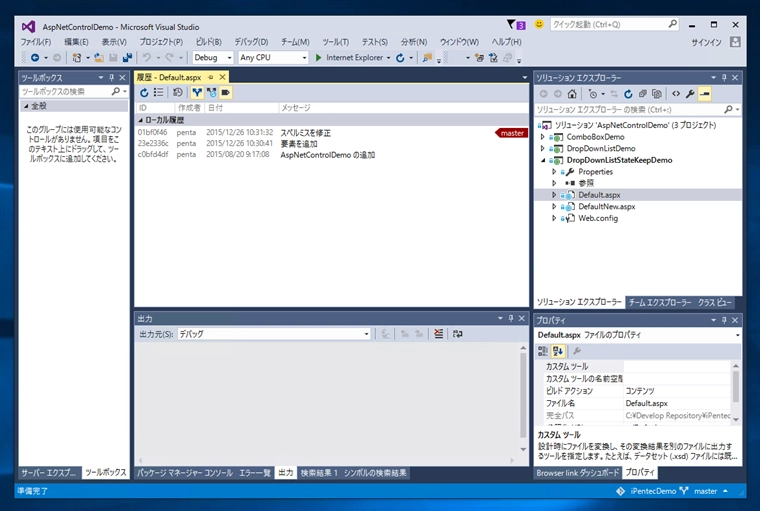Toggle Preview Selected Items in Solution Explorer
The image size is (760, 511).
pyautogui.click(x=705, y=94)
